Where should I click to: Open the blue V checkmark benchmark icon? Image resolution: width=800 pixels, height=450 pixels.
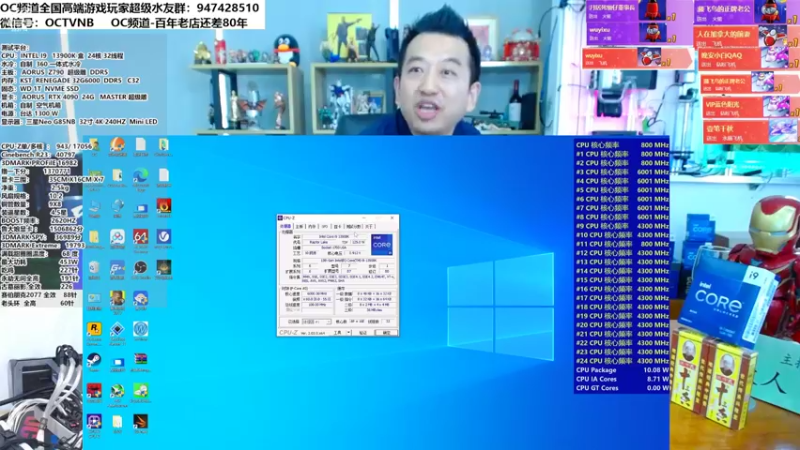[x=163, y=237]
